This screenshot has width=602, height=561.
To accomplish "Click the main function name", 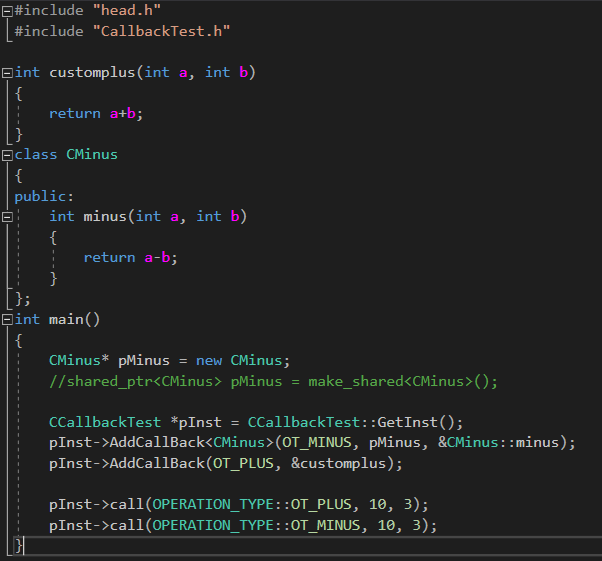I will pos(66,319).
